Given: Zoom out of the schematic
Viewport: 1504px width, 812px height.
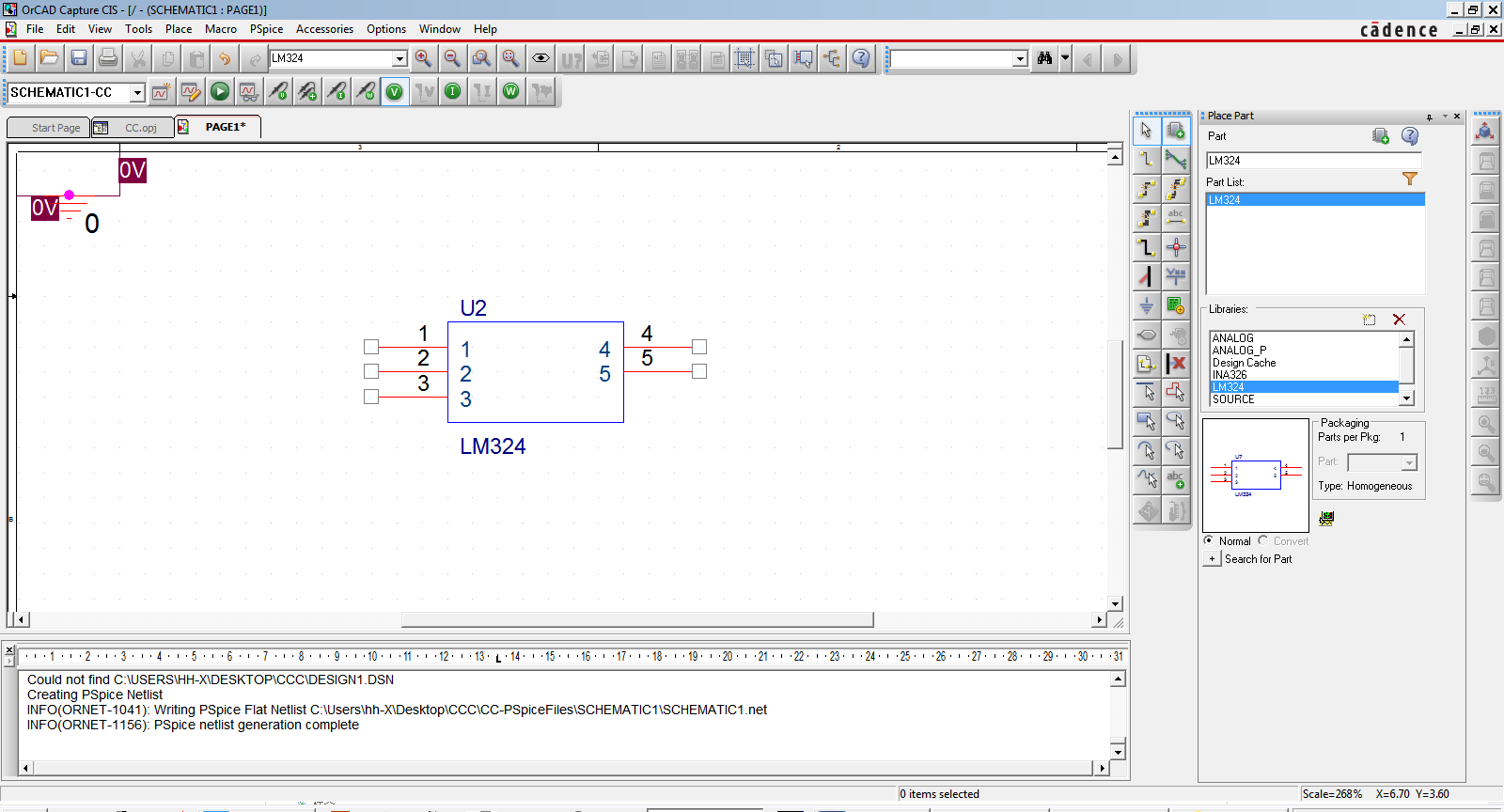Looking at the screenshot, I should [452, 58].
